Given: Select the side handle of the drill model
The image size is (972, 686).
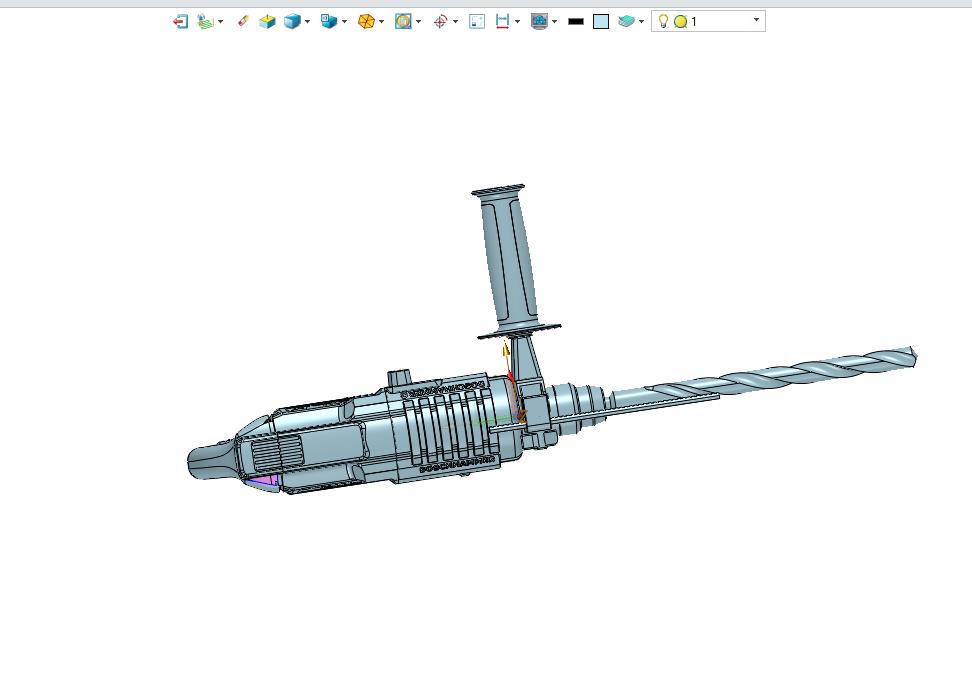Looking at the screenshot, I should pyautogui.click(x=510, y=260).
